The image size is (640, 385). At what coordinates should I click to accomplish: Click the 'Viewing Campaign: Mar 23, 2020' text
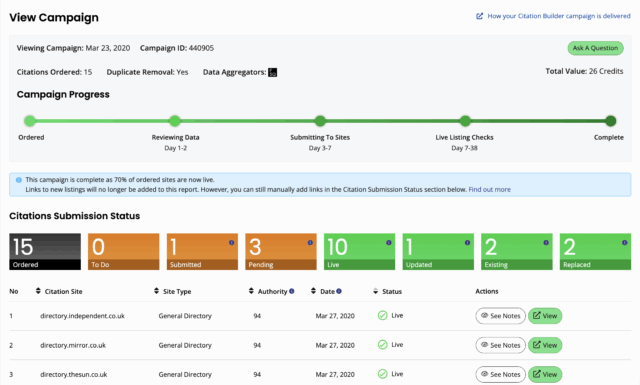tap(73, 48)
